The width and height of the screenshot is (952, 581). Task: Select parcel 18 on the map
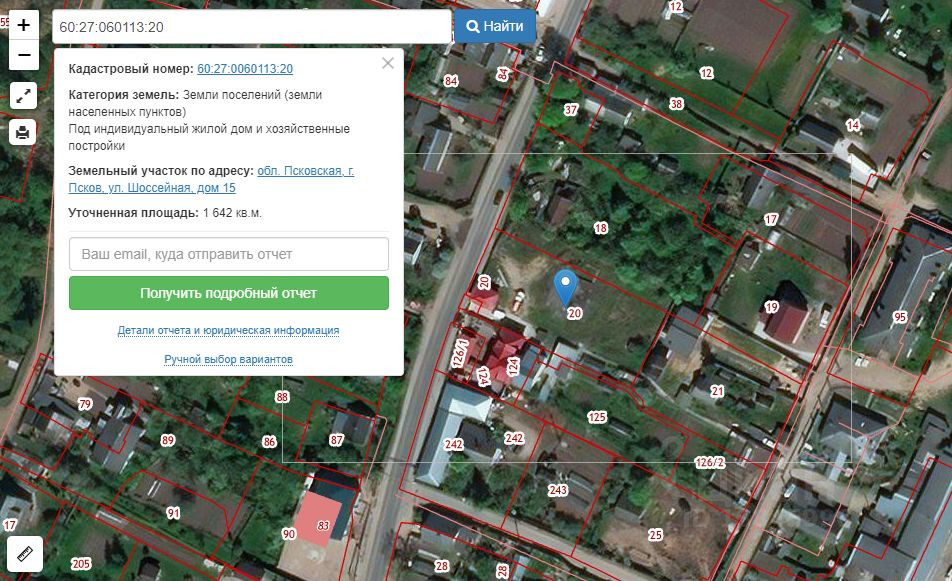(x=600, y=228)
